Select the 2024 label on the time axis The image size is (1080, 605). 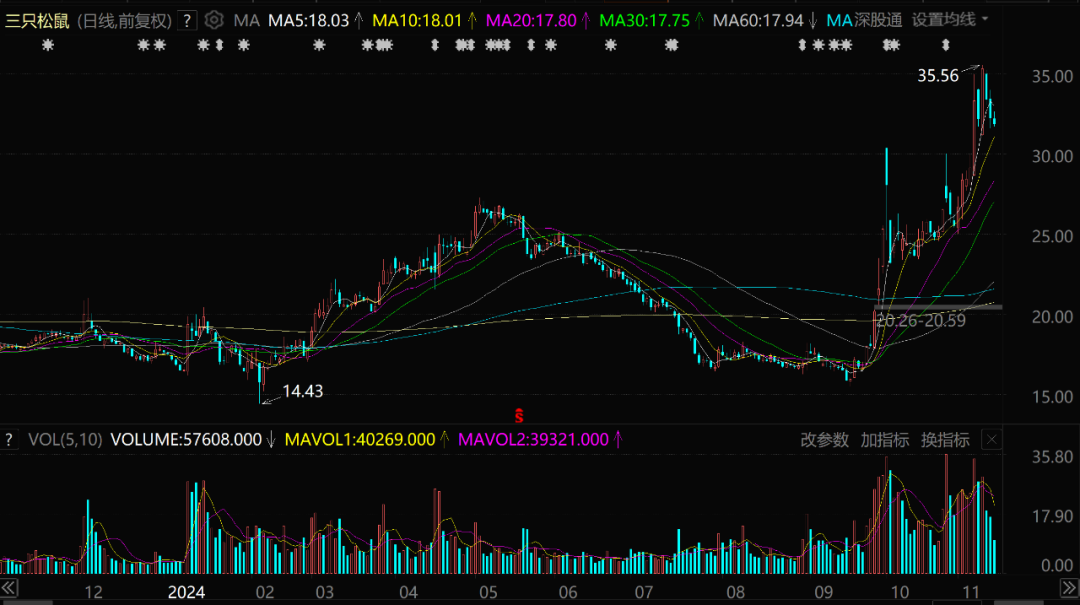[x=186, y=592]
